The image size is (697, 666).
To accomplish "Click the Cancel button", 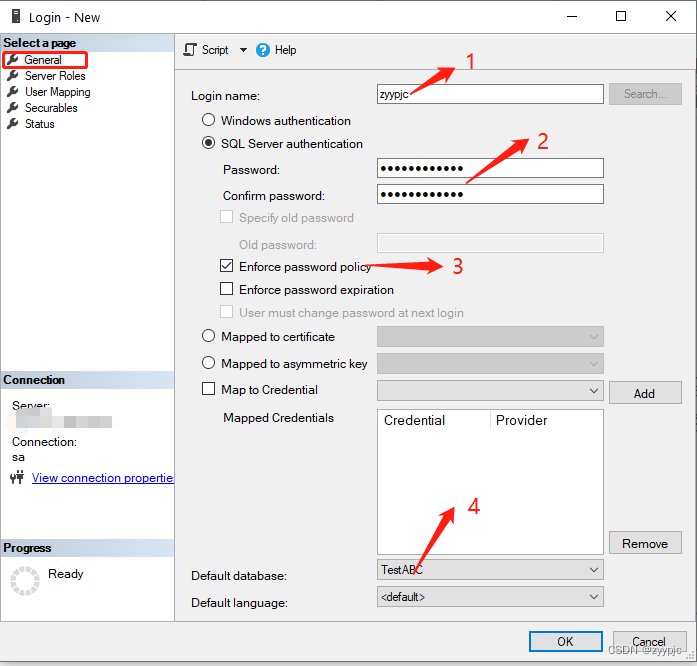I will click(x=649, y=642).
